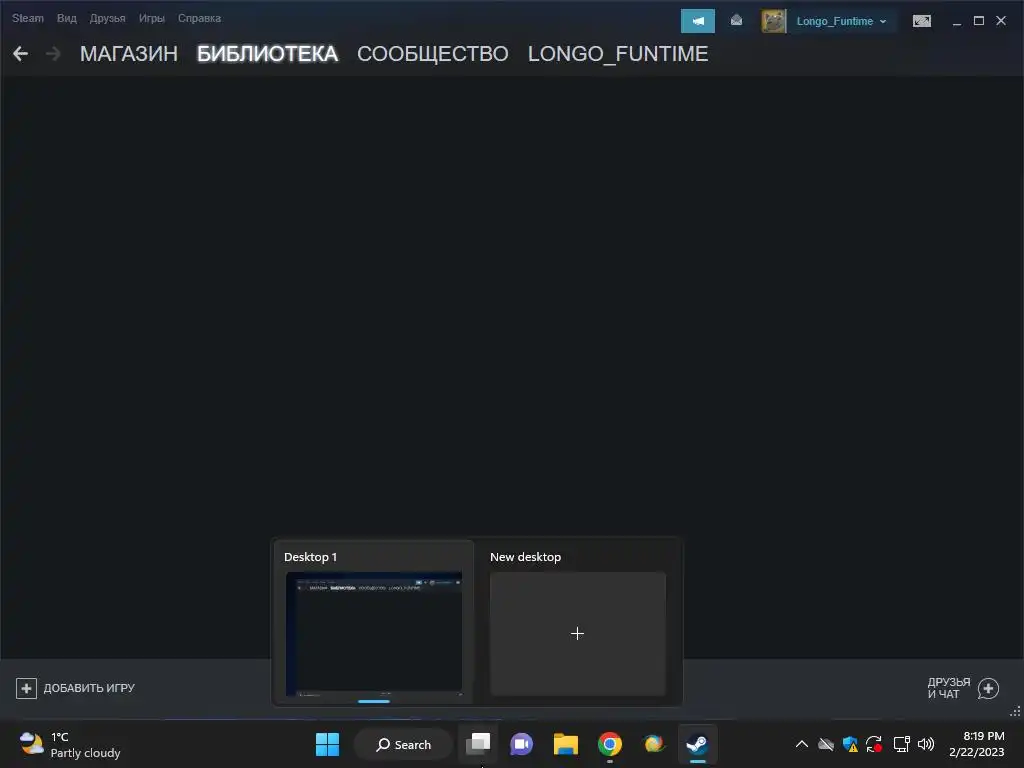The image size is (1024, 768).
Task: Click the Task View taskbar icon
Action: pyautogui.click(x=478, y=744)
